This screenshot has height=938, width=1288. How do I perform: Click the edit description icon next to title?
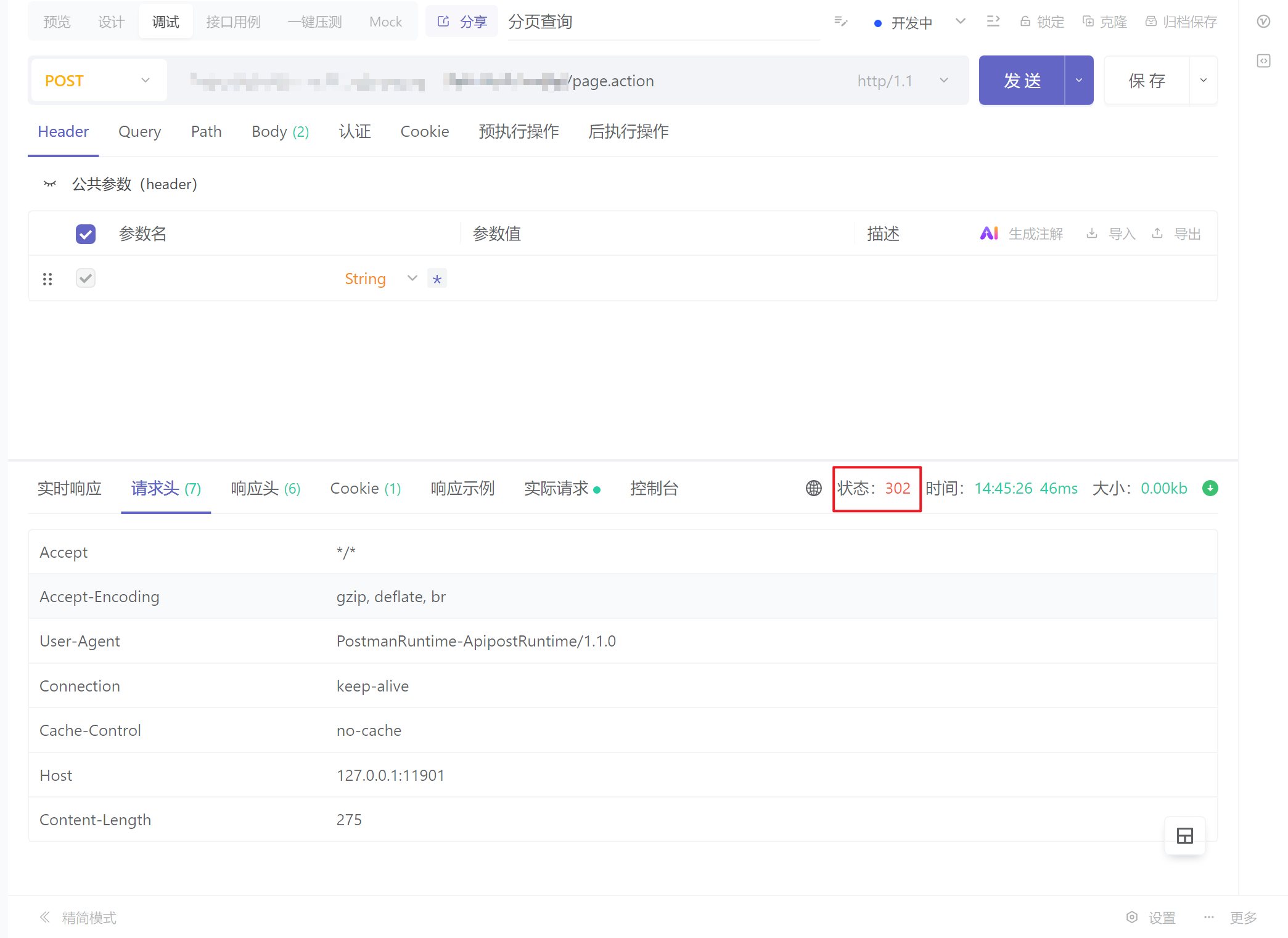pyautogui.click(x=840, y=22)
